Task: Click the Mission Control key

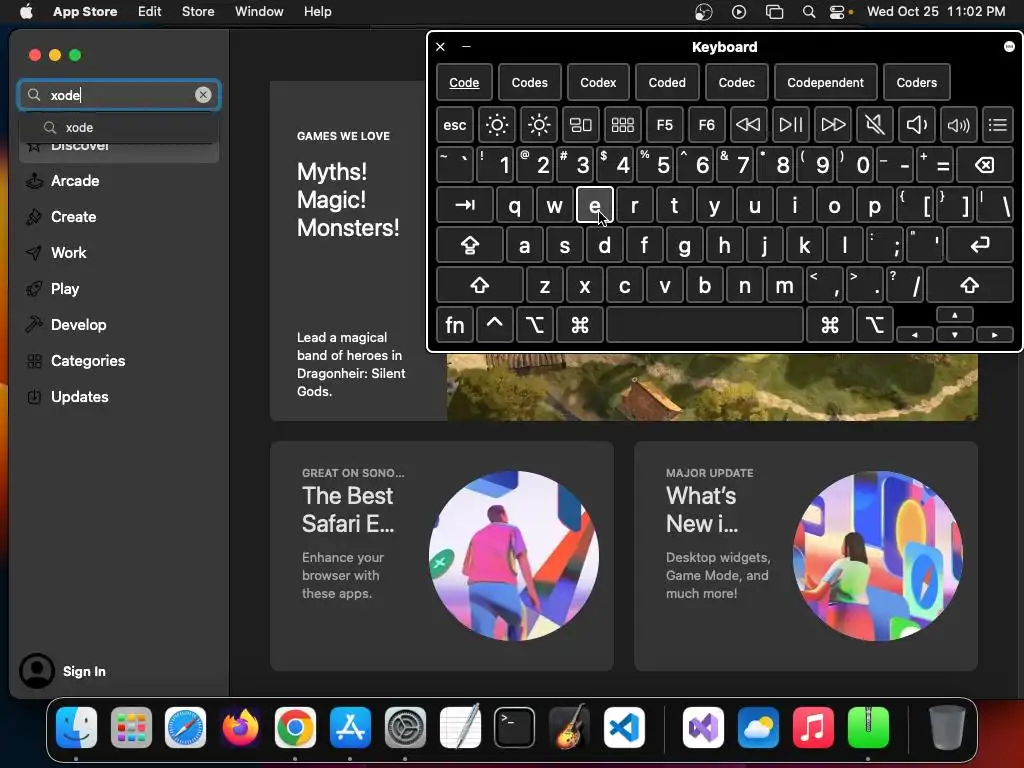Action: coord(581,125)
